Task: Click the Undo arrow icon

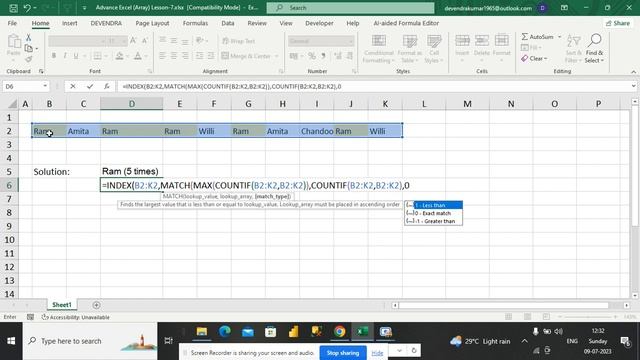Action: pos(27,8)
